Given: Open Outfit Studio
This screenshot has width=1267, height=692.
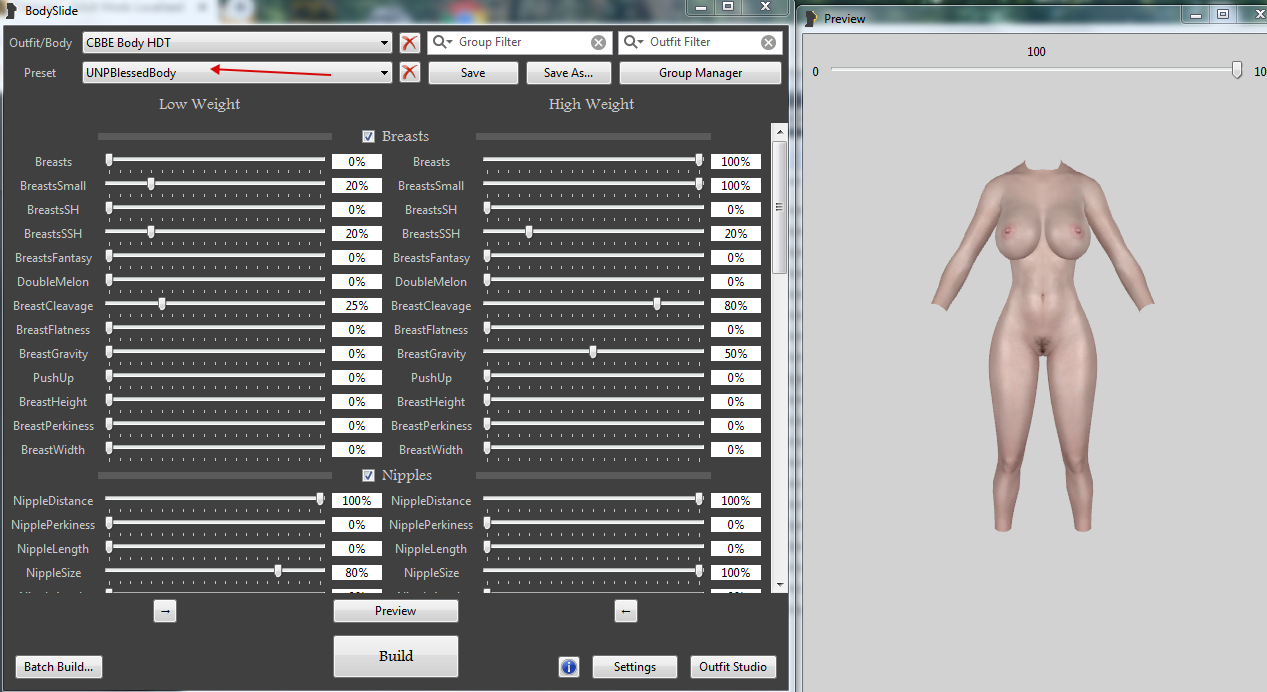Looking at the screenshot, I should click(x=732, y=667).
